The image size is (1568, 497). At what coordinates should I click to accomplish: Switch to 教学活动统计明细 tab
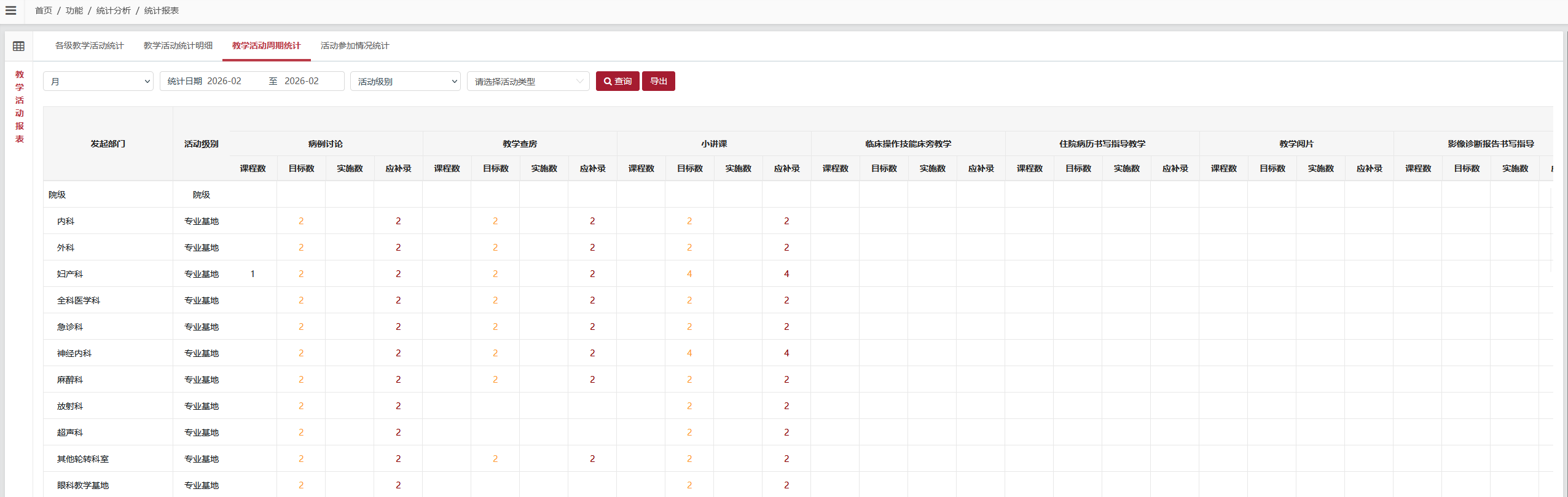click(x=178, y=45)
